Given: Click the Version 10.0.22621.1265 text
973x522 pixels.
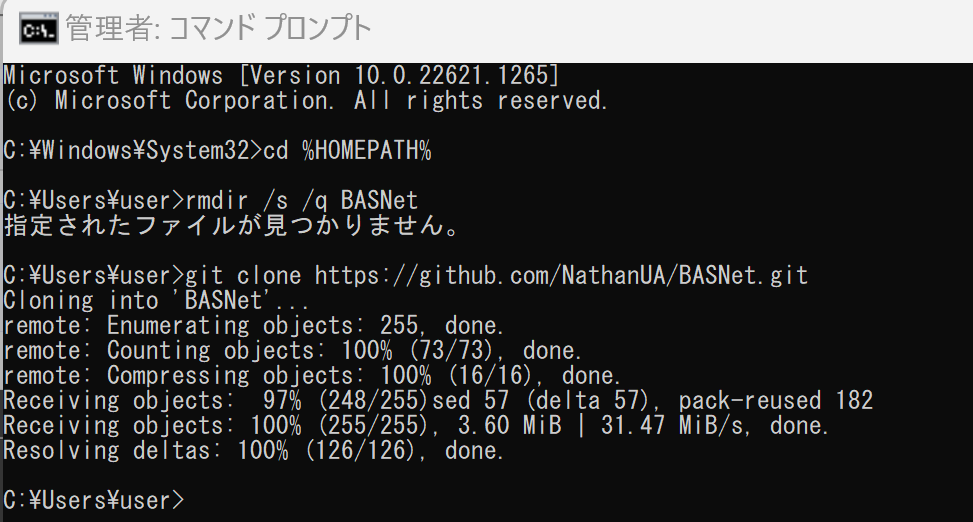Looking at the screenshot, I should pos(399,76).
